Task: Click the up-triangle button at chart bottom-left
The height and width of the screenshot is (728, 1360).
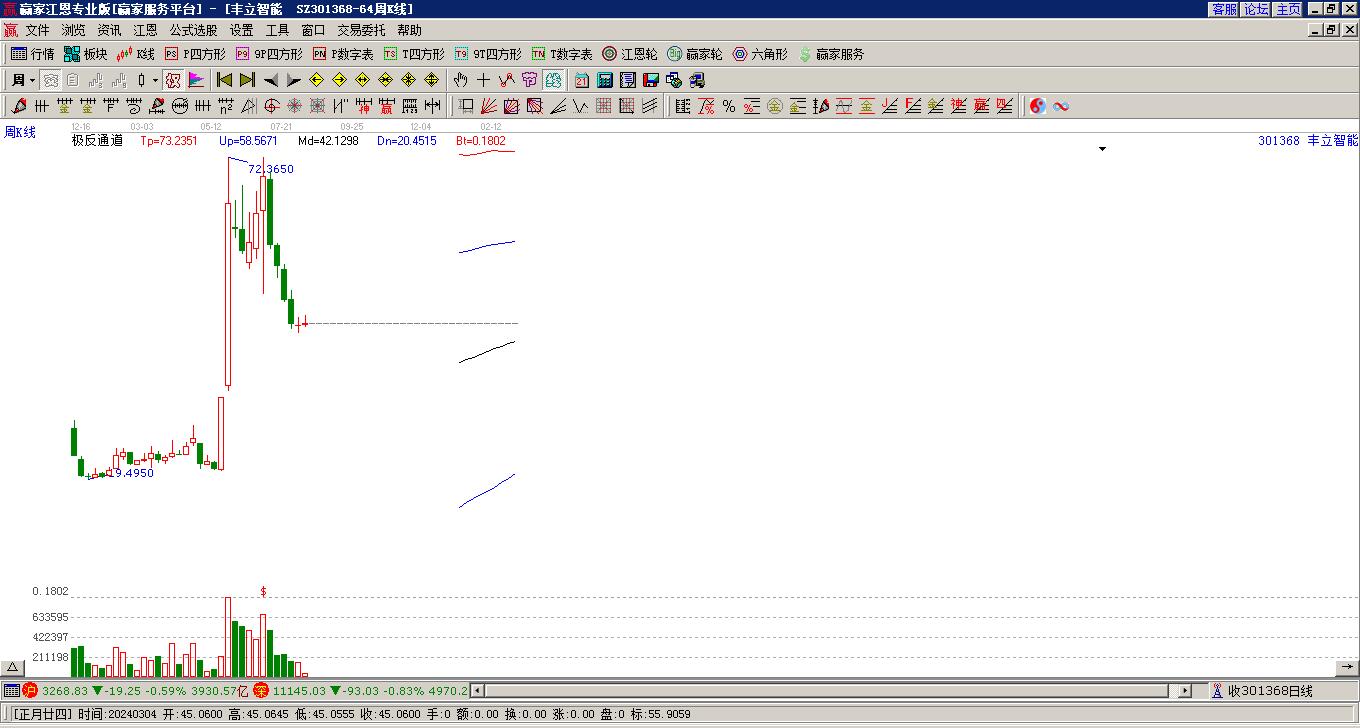Action: click(12, 668)
